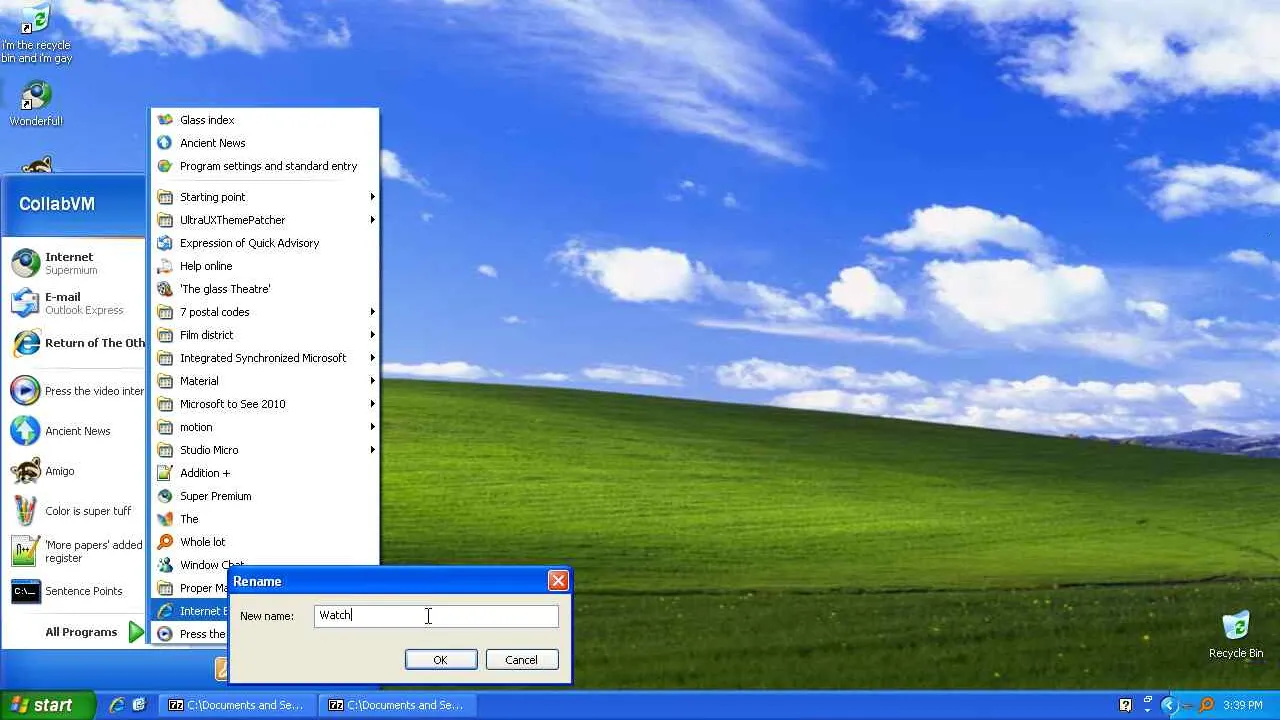Open the Wonderful! desktop shortcut icon
1280x720 pixels.
36,97
